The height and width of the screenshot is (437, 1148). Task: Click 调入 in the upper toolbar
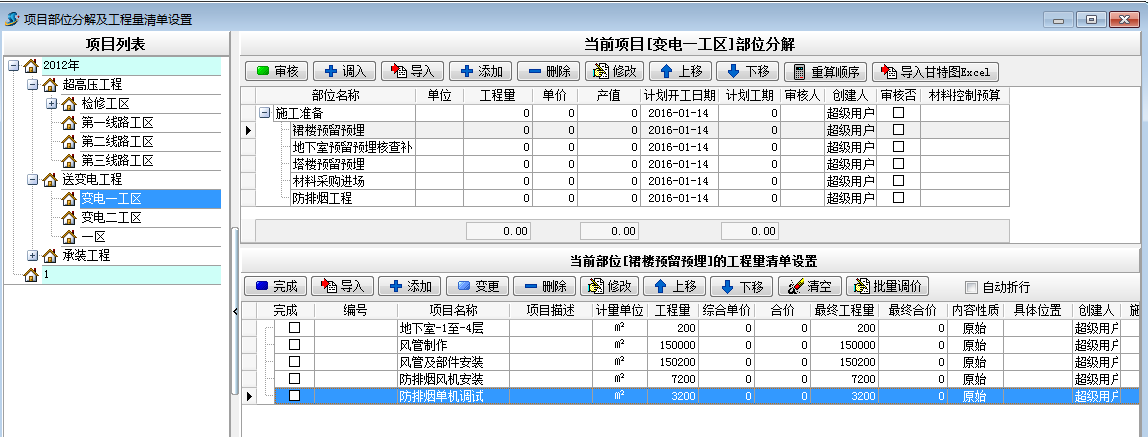(343, 71)
